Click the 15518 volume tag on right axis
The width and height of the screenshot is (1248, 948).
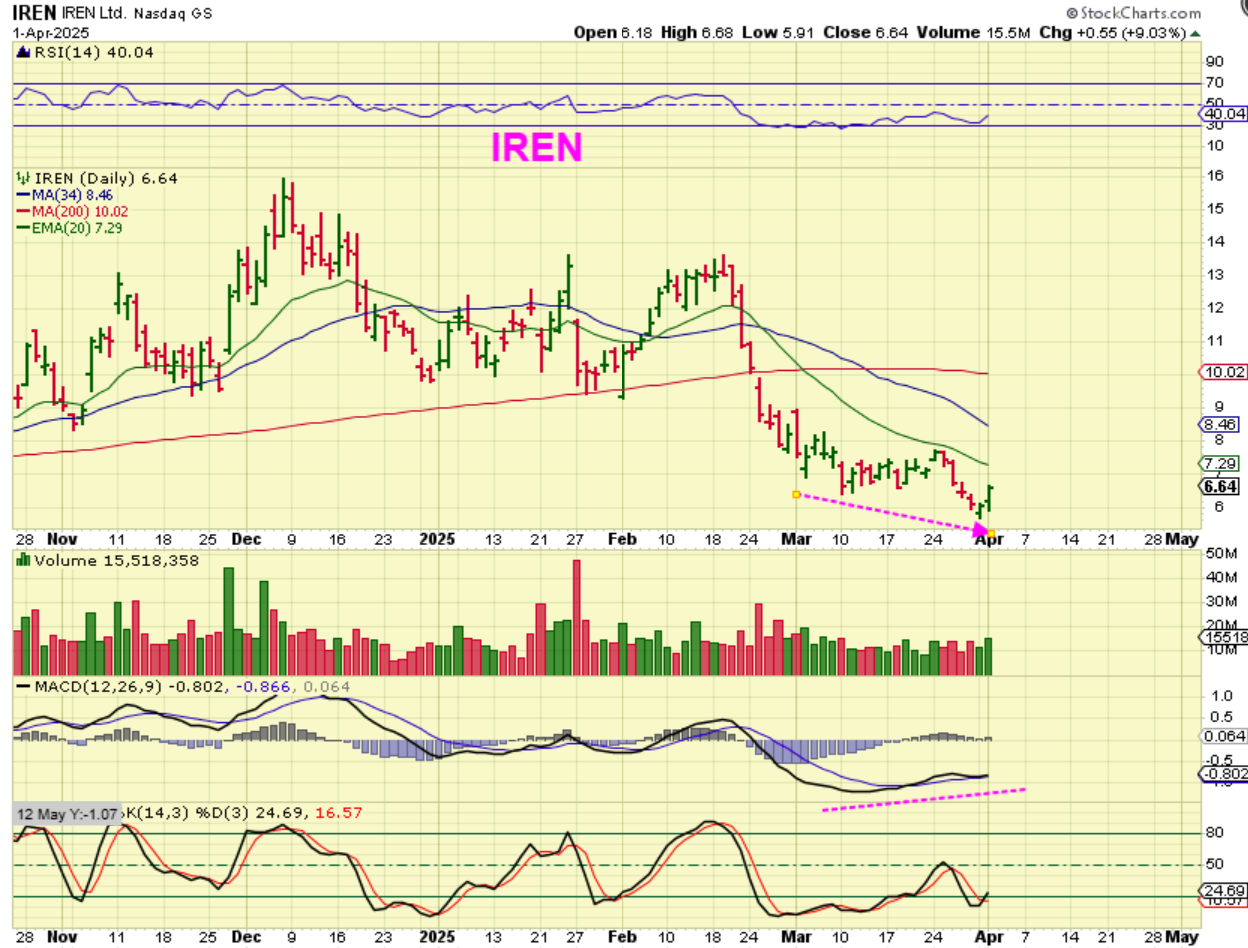(x=1225, y=637)
